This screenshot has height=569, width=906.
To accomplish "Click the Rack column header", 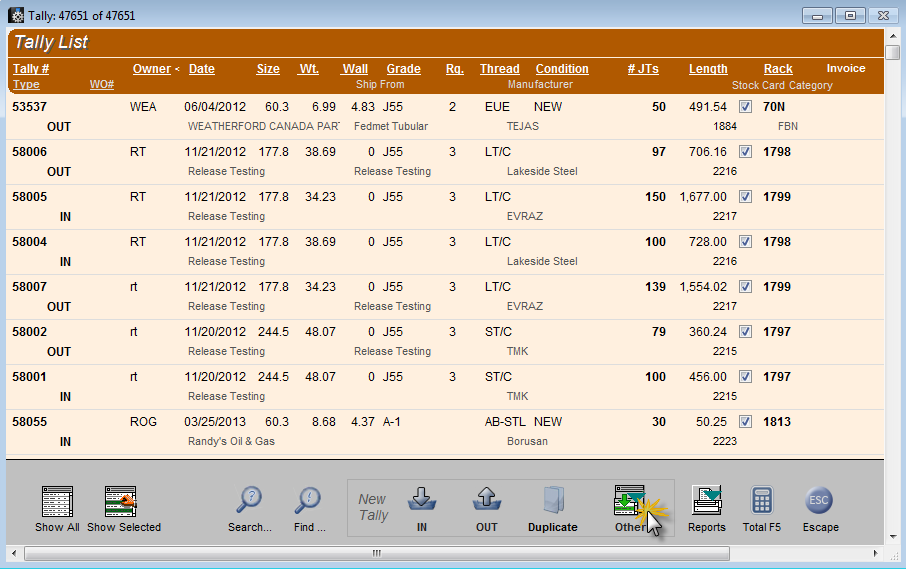I will coord(778,69).
